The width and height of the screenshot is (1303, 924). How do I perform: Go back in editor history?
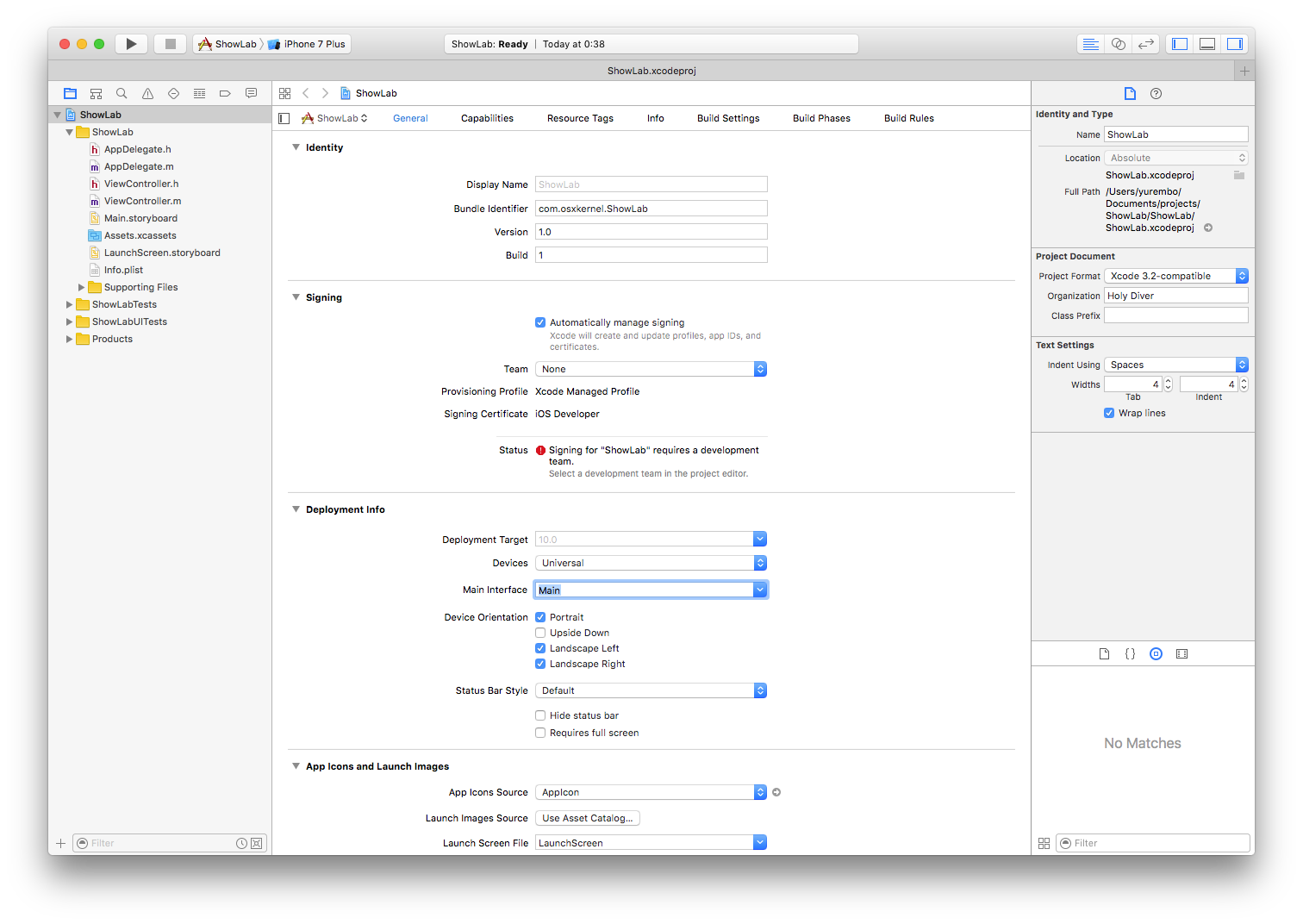click(306, 93)
